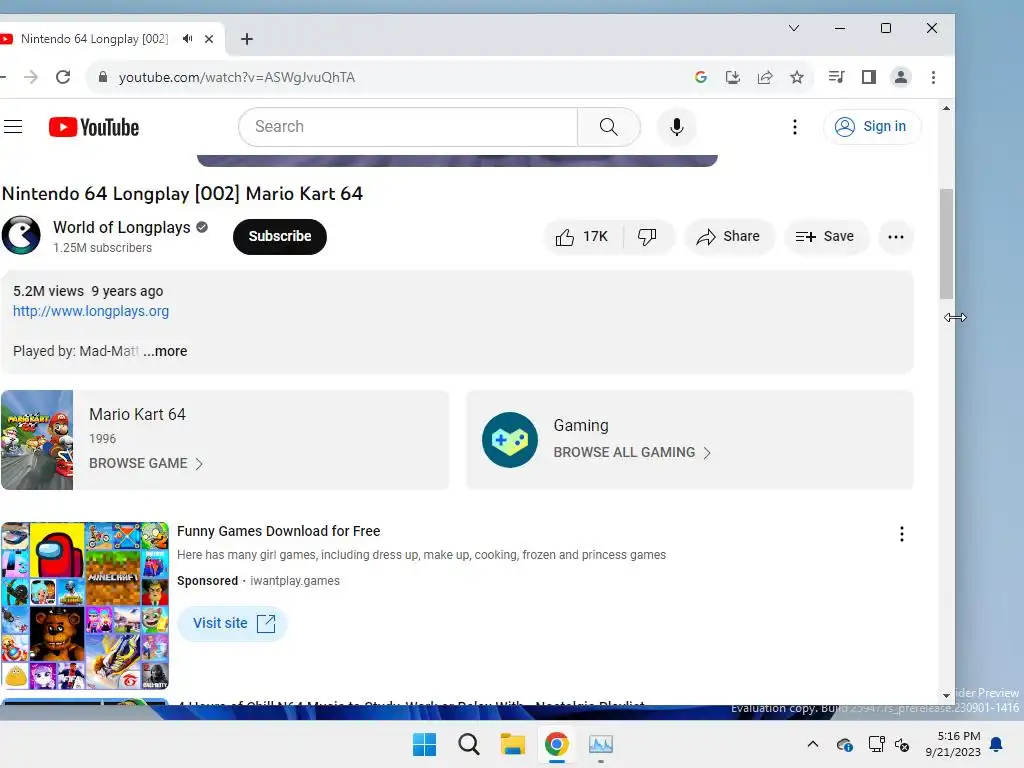Open File Explorer from taskbar
This screenshot has height=768, width=1024.
click(513, 744)
